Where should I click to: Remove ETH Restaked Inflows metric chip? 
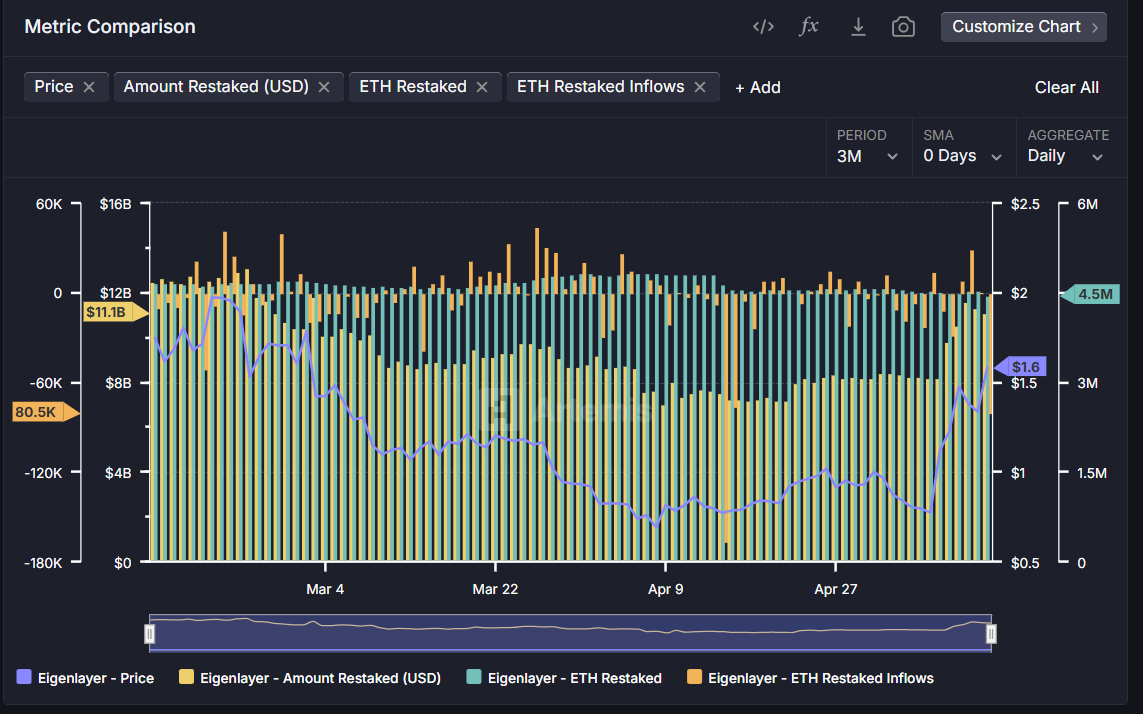pos(700,87)
